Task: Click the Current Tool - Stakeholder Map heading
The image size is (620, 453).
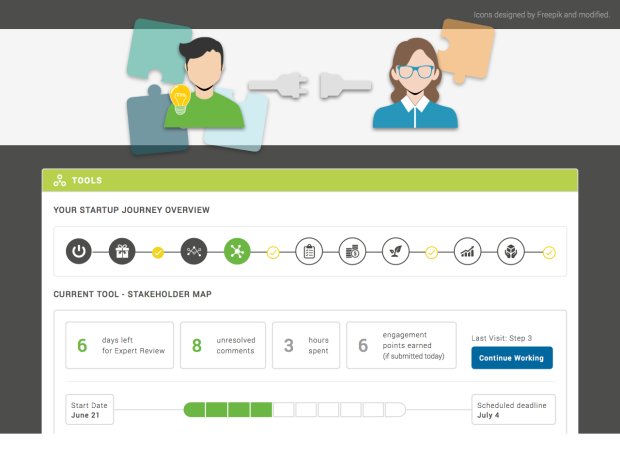Action: pyautogui.click(x=132, y=294)
